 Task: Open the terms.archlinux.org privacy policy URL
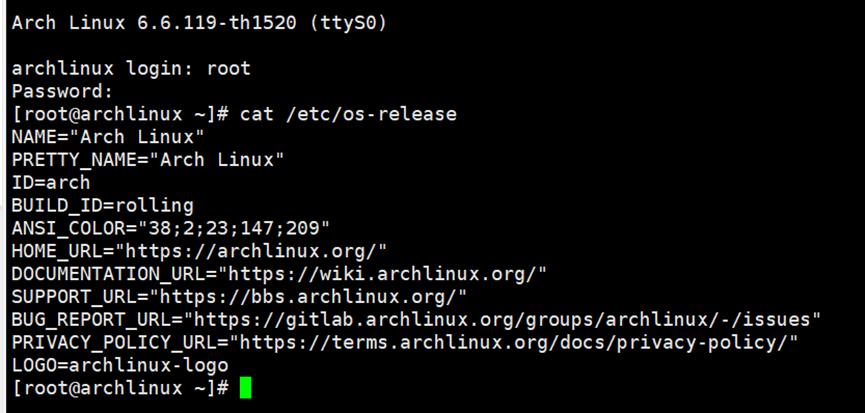(521, 343)
